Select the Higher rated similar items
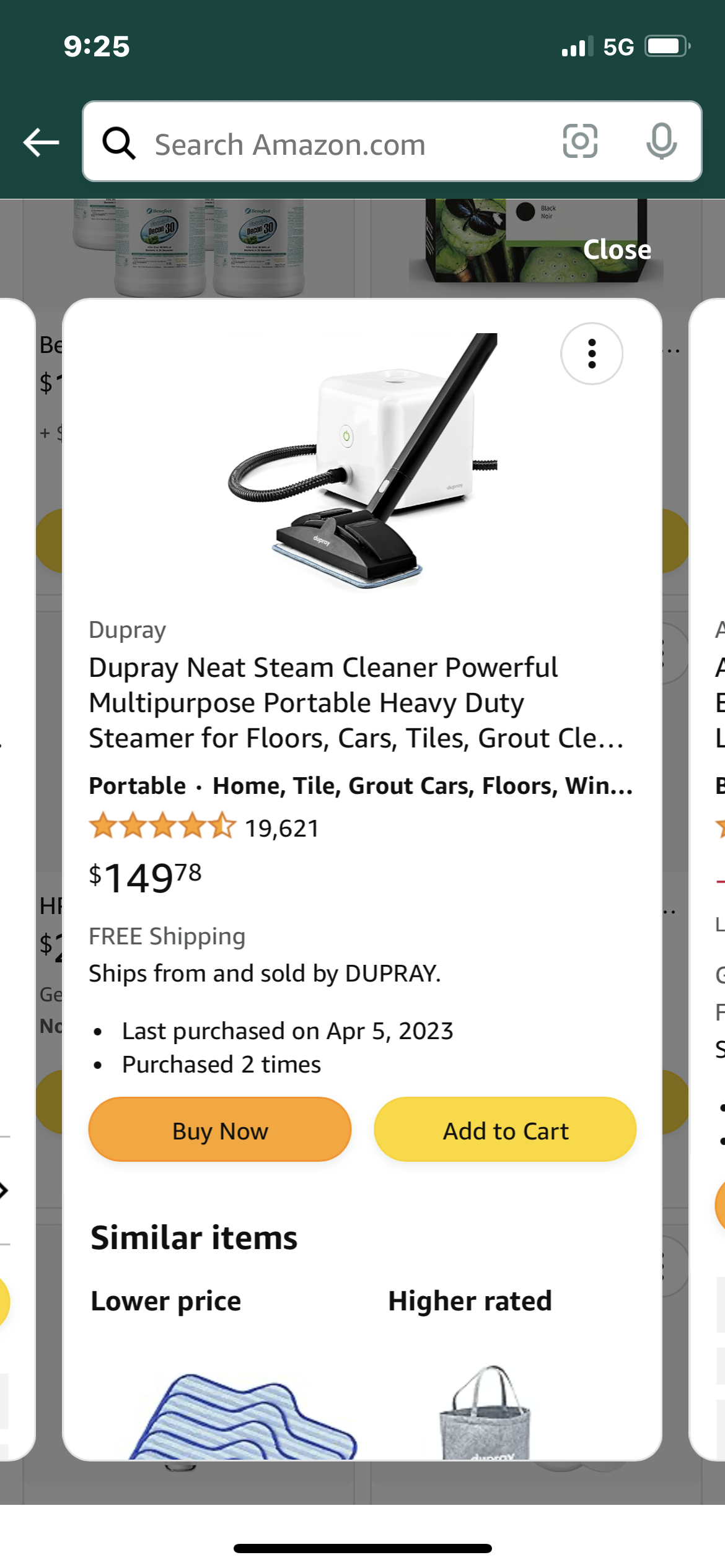This screenshot has width=725, height=1568. [x=470, y=1300]
